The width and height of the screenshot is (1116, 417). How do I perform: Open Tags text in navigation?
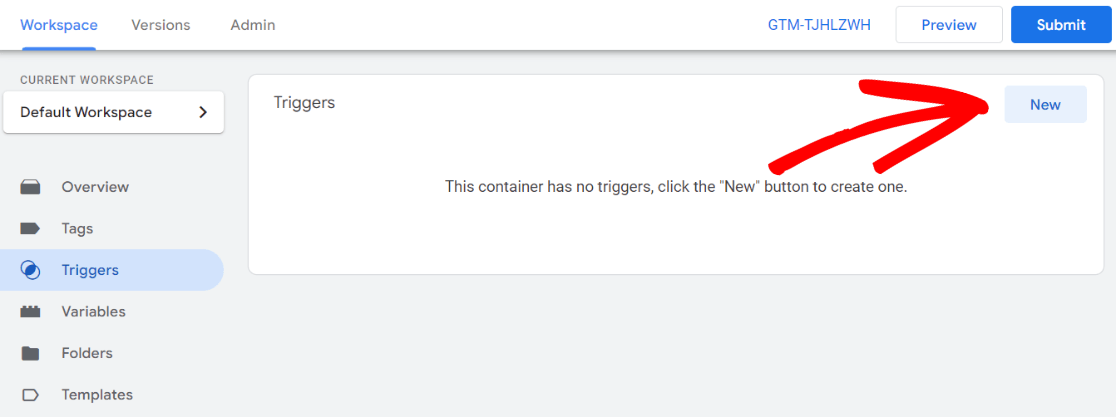tap(77, 229)
